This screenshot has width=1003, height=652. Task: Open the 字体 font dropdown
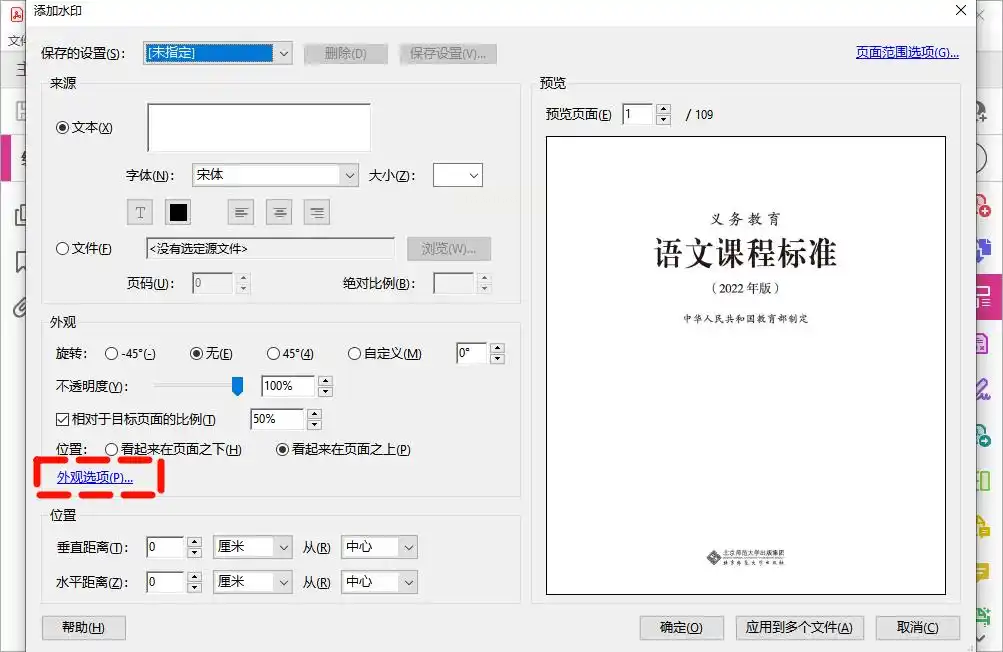[x=275, y=175]
